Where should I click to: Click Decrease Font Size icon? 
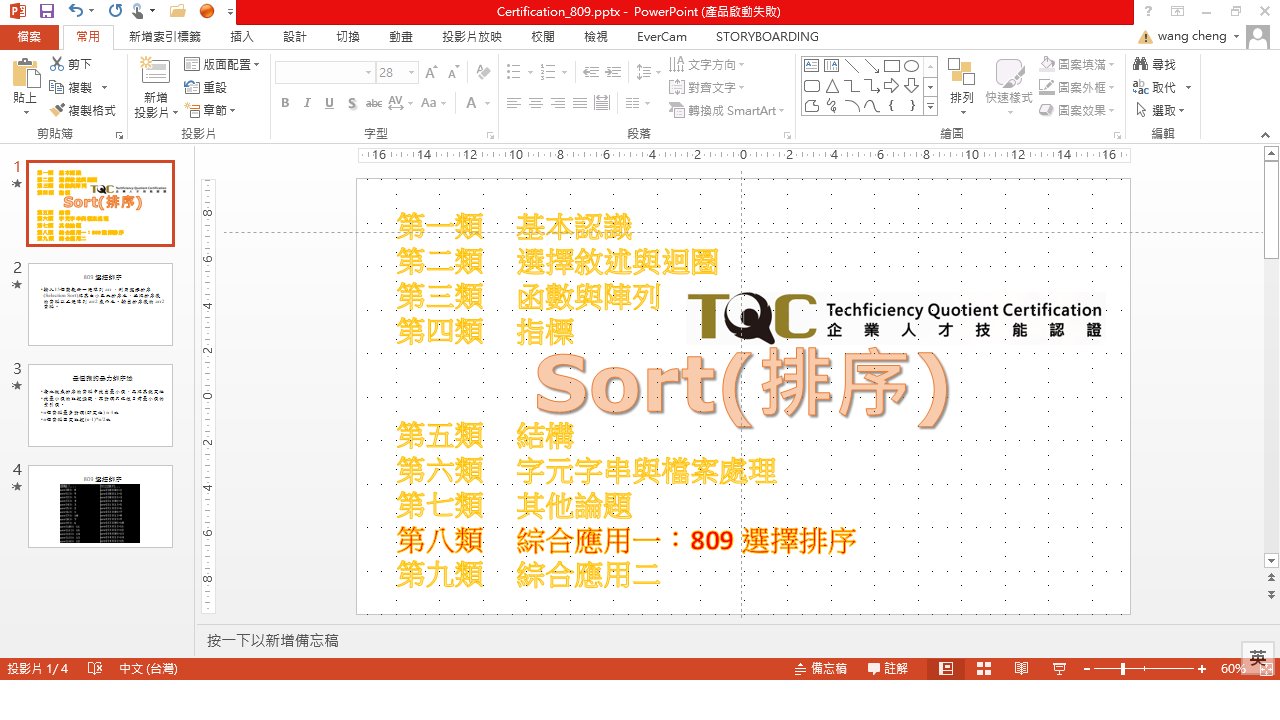(456, 72)
